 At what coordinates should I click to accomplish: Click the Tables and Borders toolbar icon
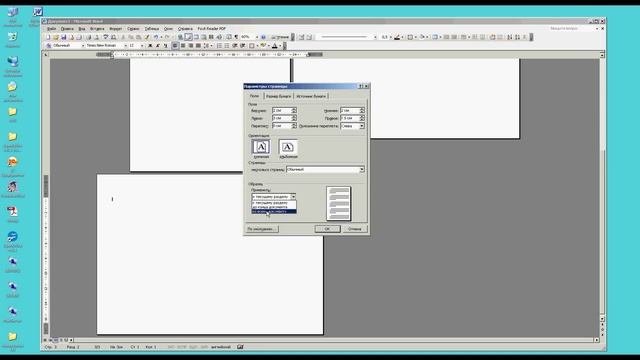(x=189, y=37)
